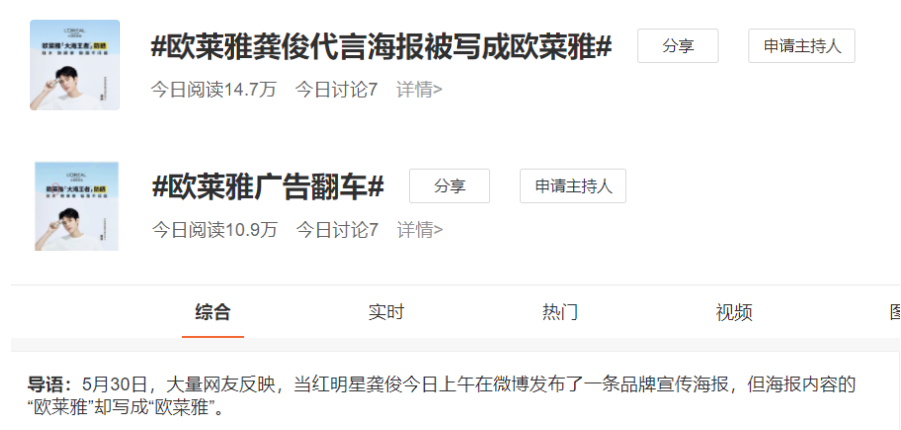Viewport: 901px width, 430px height.
Task: Click 今日讨论7 under 欧莱雅广告翻车 topic
Action: coord(337,230)
